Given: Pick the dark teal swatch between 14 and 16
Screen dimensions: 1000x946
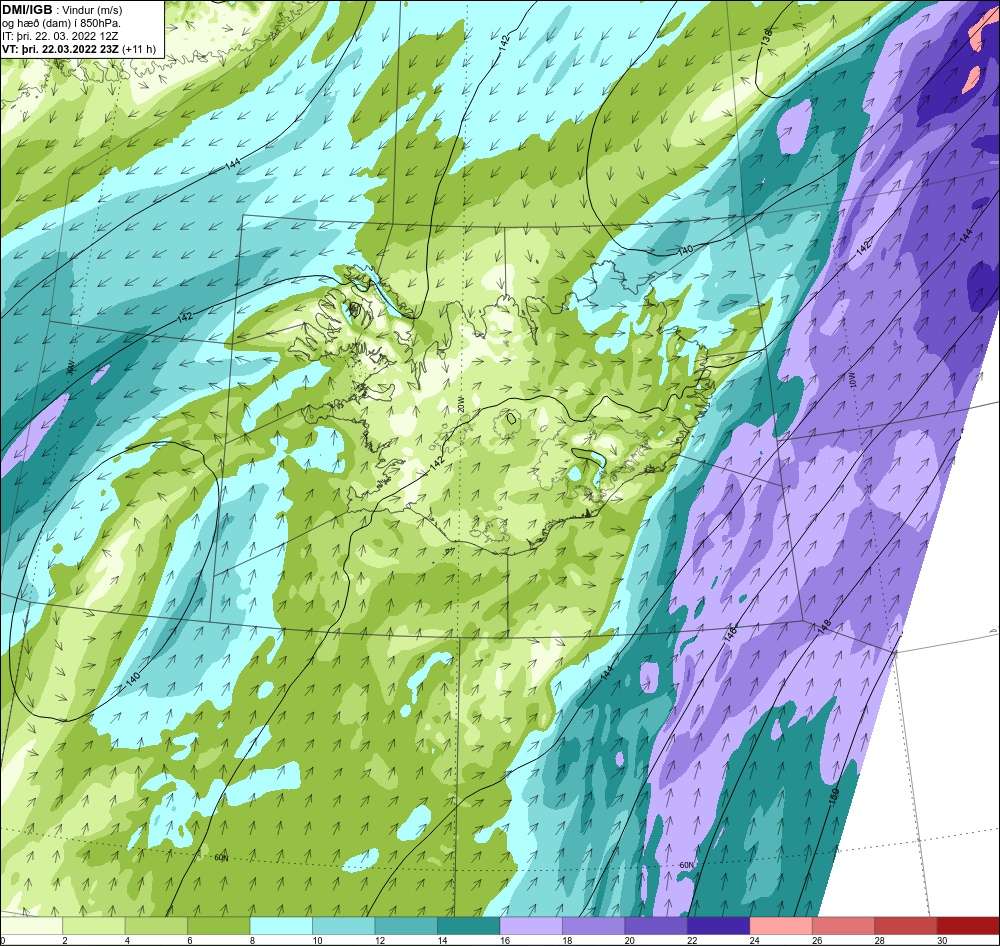Looking at the screenshot, I should (469, 926).
